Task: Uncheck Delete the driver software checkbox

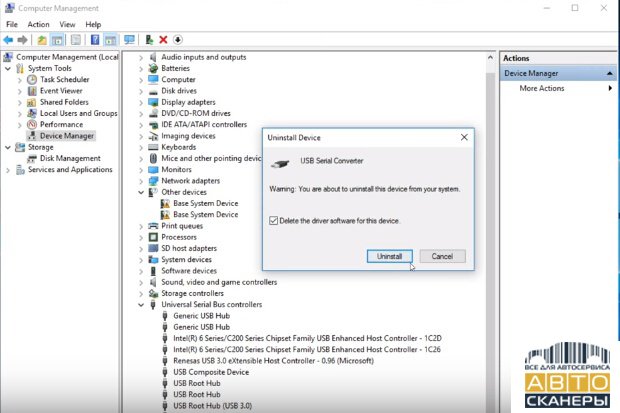Action: coord(275,220)
